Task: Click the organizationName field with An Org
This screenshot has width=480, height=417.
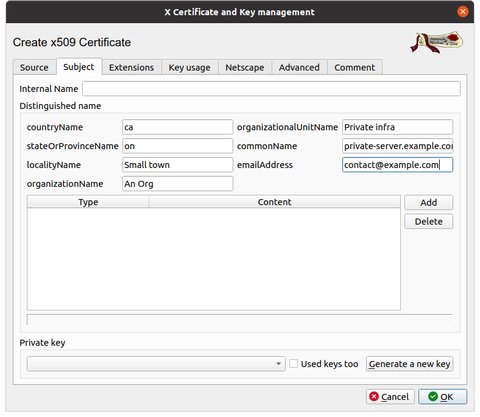Action: [177, 184]
